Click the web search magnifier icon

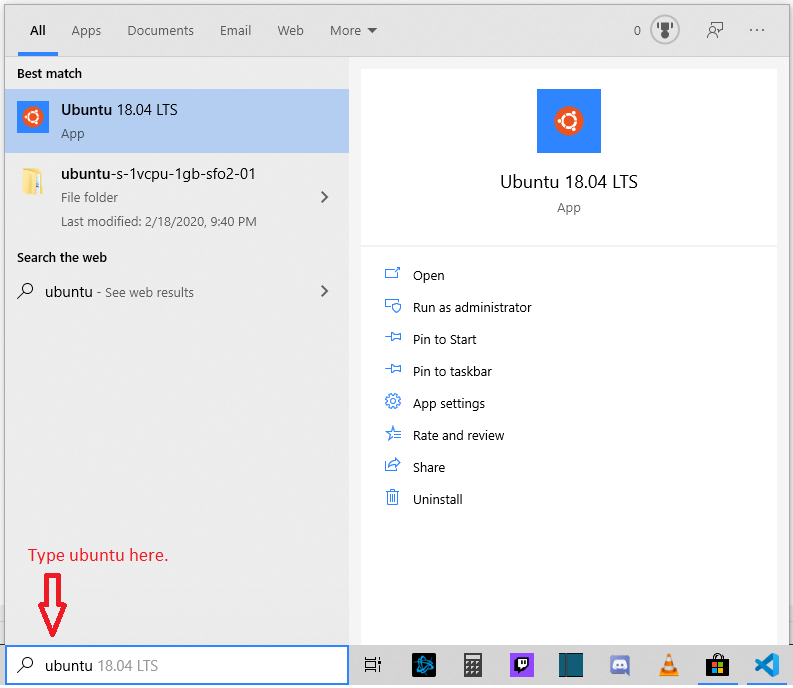point(25,291)
